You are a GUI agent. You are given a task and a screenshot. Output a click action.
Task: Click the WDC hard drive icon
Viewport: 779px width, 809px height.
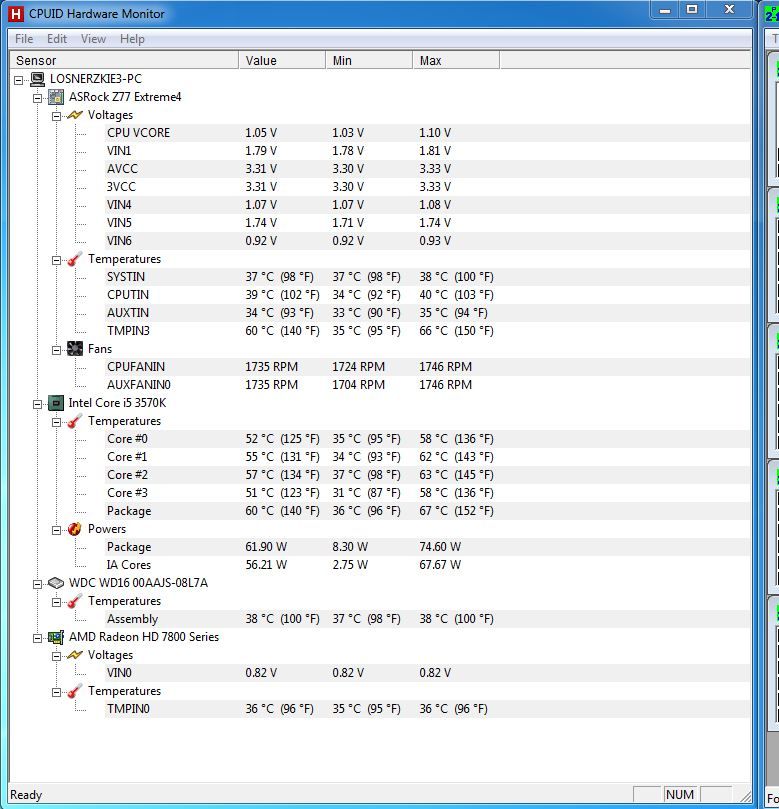(x=56, y=583)
